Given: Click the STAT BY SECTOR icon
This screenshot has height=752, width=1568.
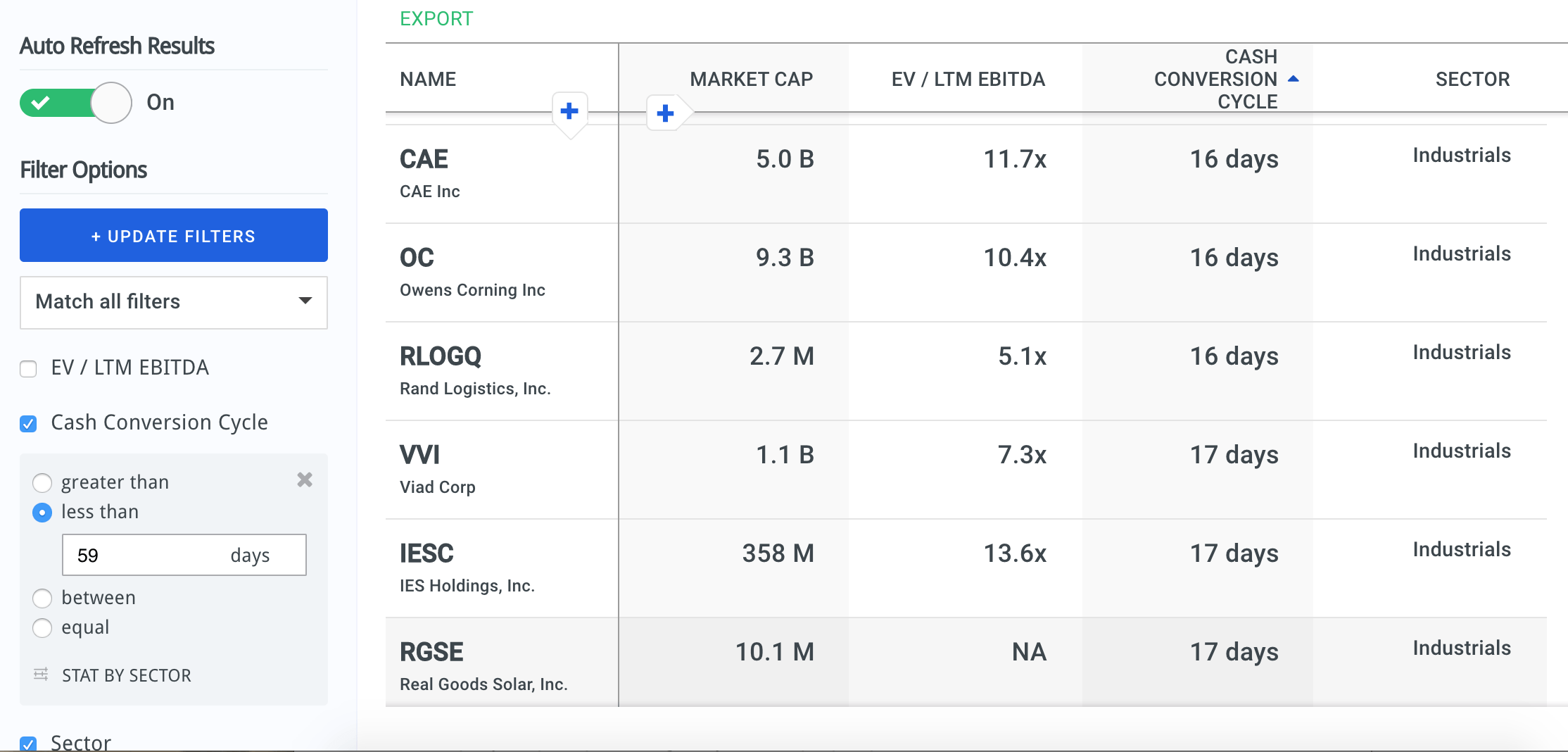Looking at the screenshot, I should pos(42,675).
